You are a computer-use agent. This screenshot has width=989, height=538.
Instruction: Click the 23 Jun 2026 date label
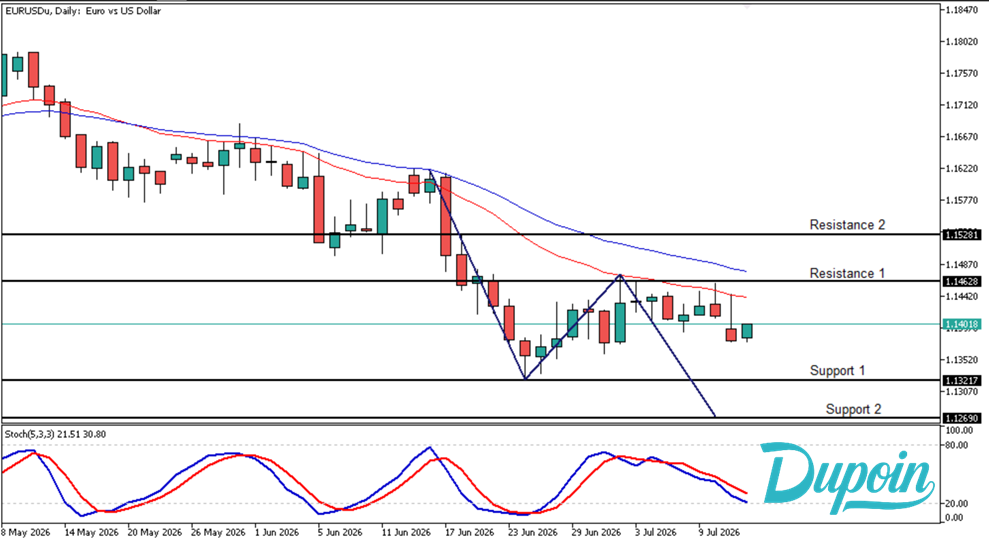533,532
